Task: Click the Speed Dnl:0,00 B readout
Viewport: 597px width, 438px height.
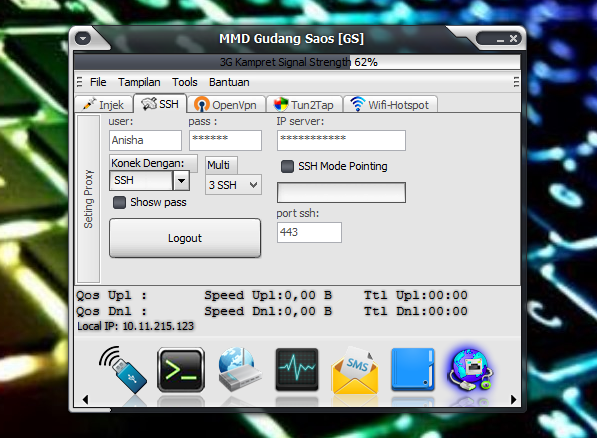Action: [268, 312]
